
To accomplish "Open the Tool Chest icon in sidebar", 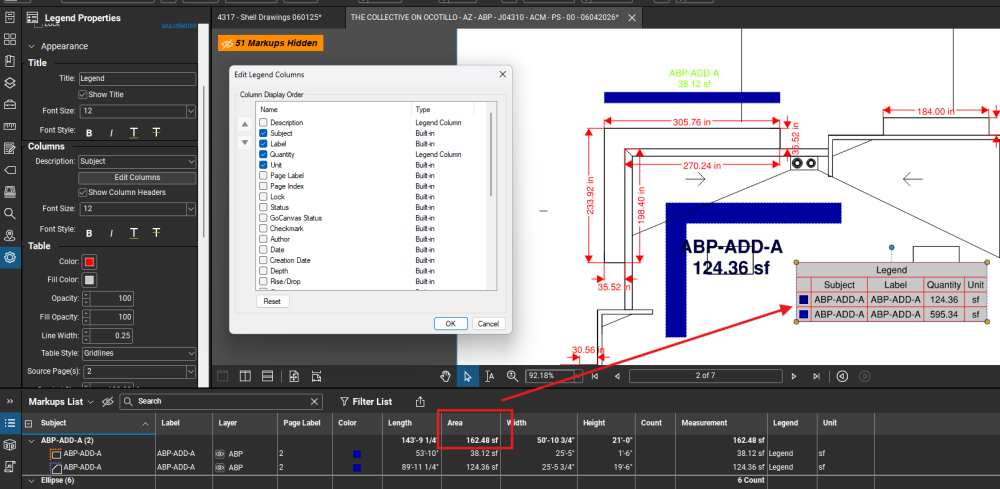I will (x=10, y=105).
